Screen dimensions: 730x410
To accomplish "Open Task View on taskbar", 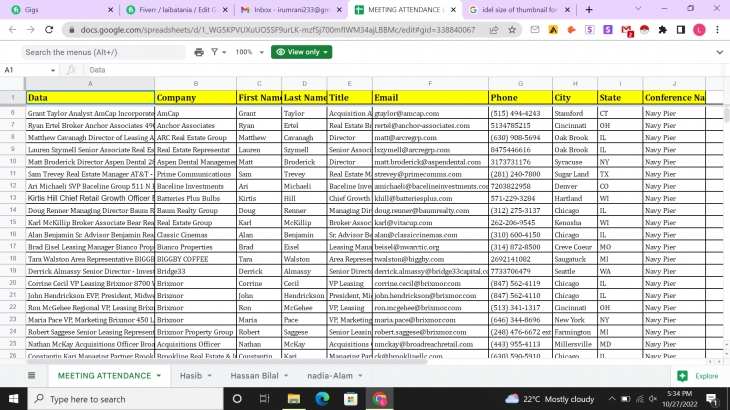I will pos(264,399).
